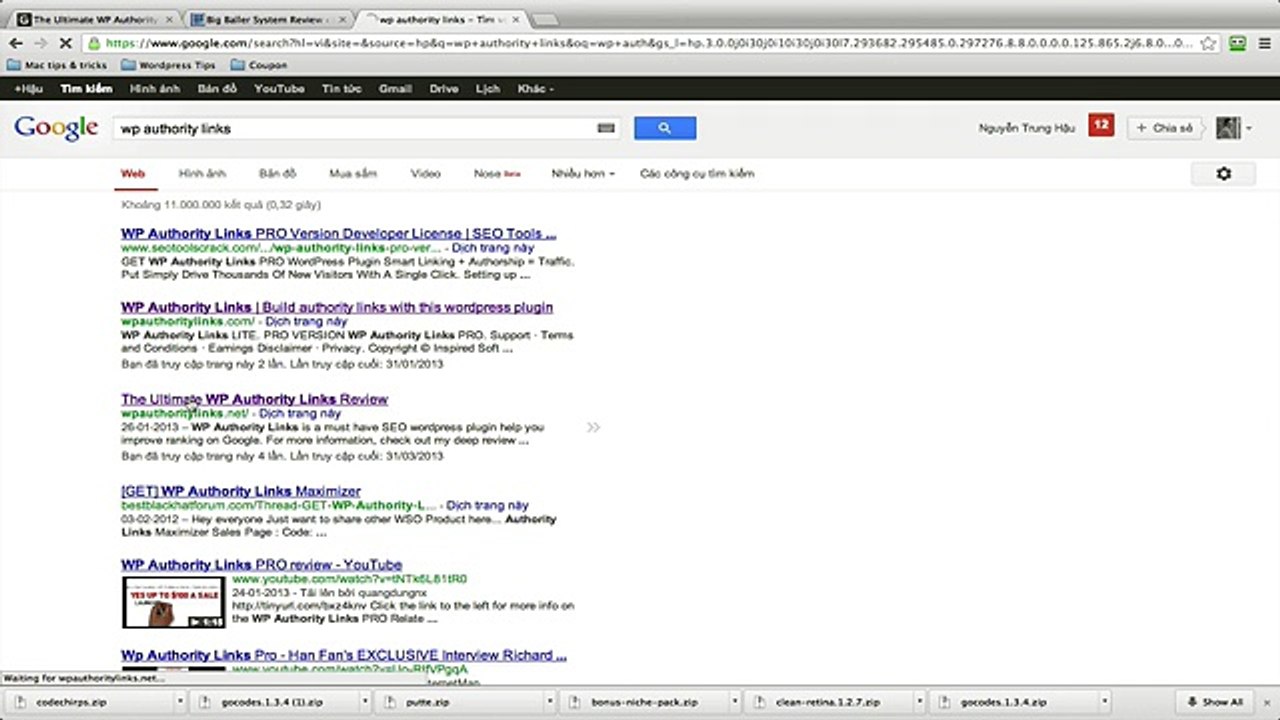Screen dimensions: 1280x720
Task: Open the Mac tips & tricks bookmark folder
Action: coord(57,65)
